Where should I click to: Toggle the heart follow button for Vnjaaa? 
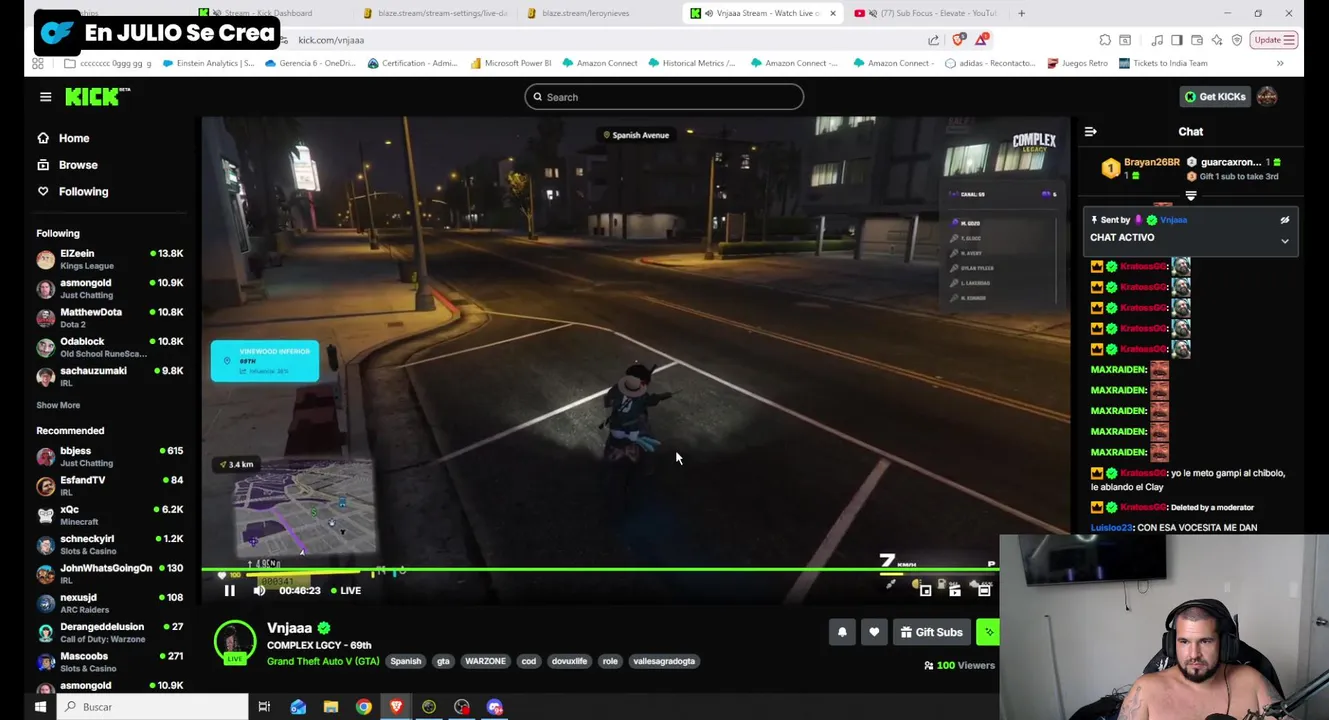click(874, 632)
